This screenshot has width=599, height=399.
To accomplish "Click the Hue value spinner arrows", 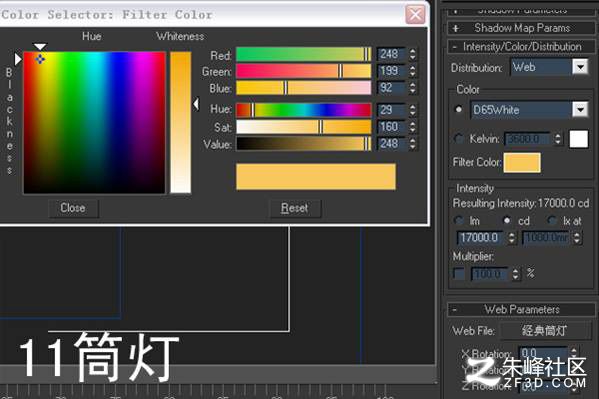I will (x=412, y=110).
